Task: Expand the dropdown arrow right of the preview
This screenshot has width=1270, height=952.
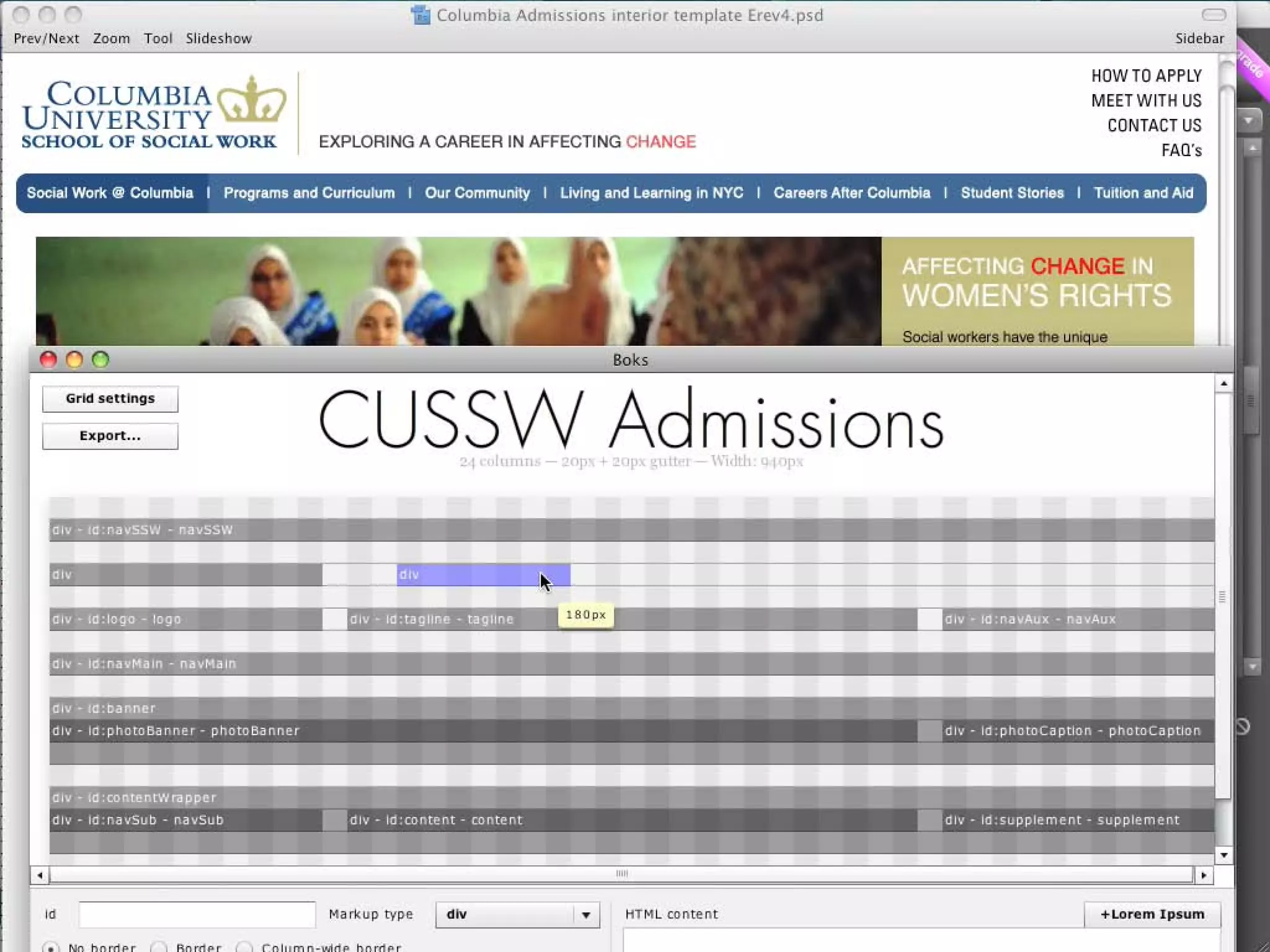Action: [1248, 120]
